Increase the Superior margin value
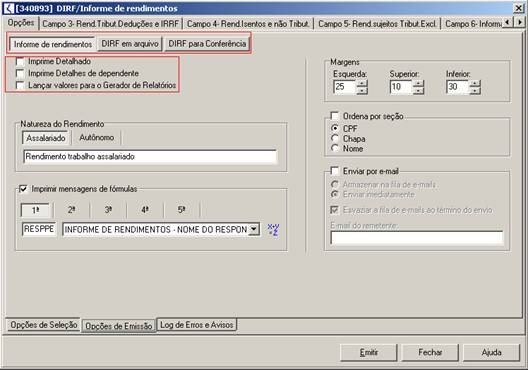This screenshot has height=370, width=528. click(419, 83)
